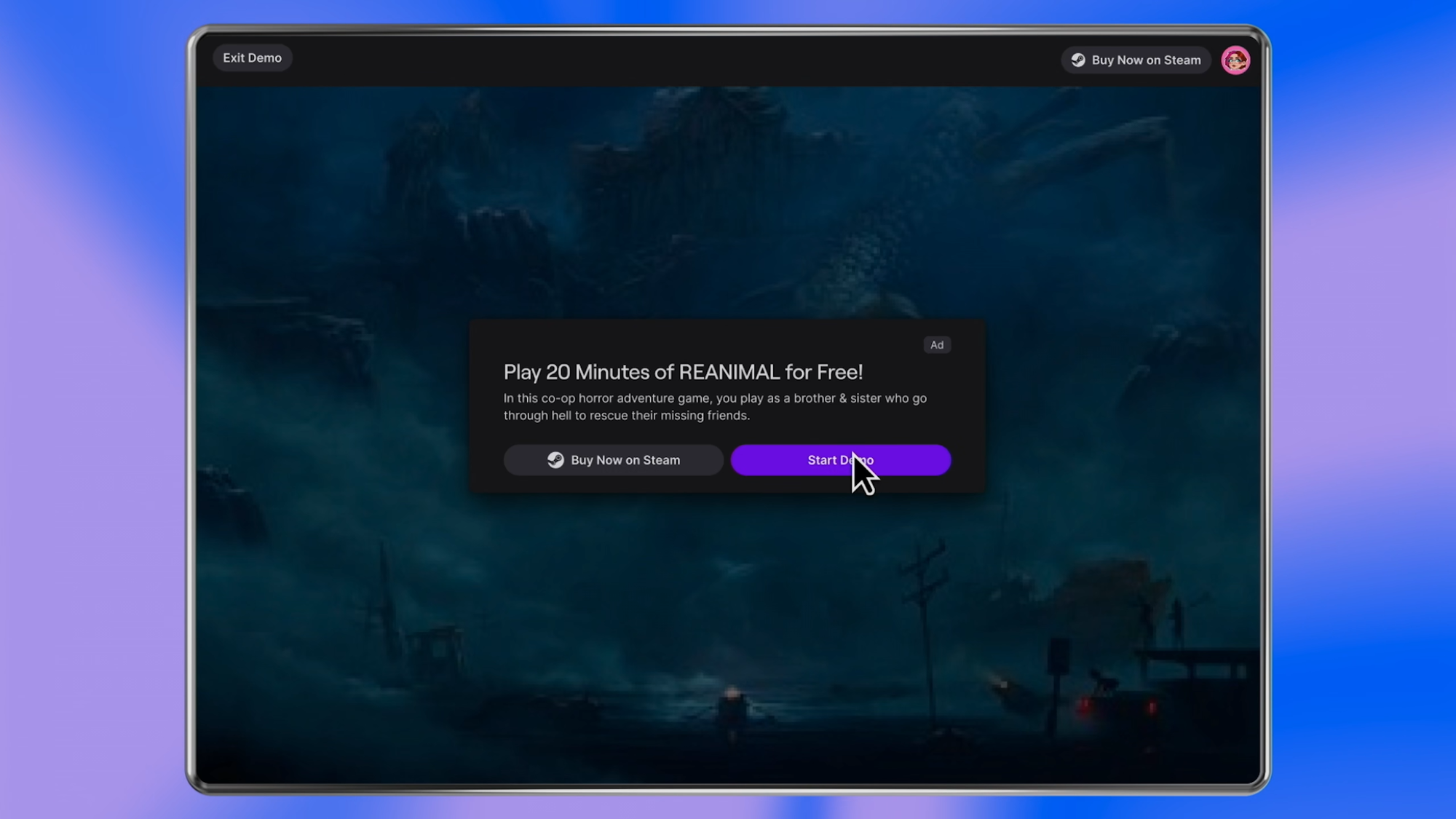Click the Steam logo icon in the top bar
The height and width of the screenshot is (819, 1456).
coord(1078,60)
